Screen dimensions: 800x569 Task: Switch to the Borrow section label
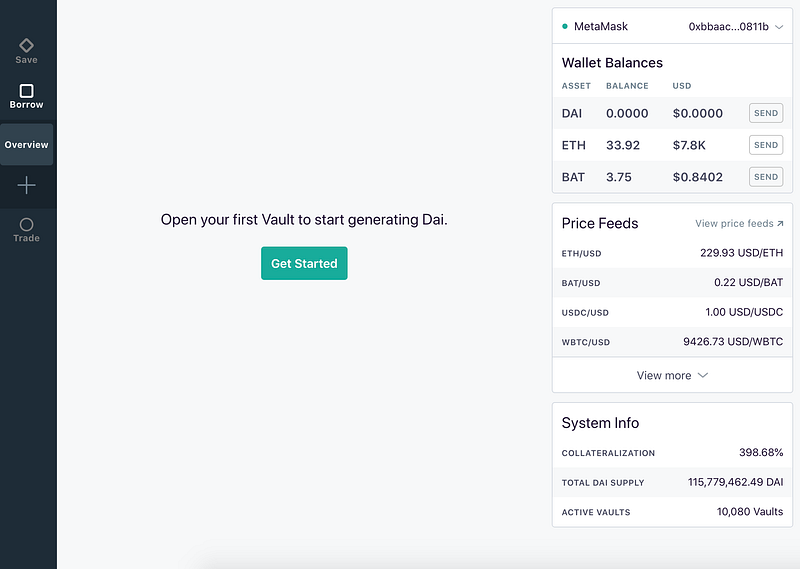(27, 105)
